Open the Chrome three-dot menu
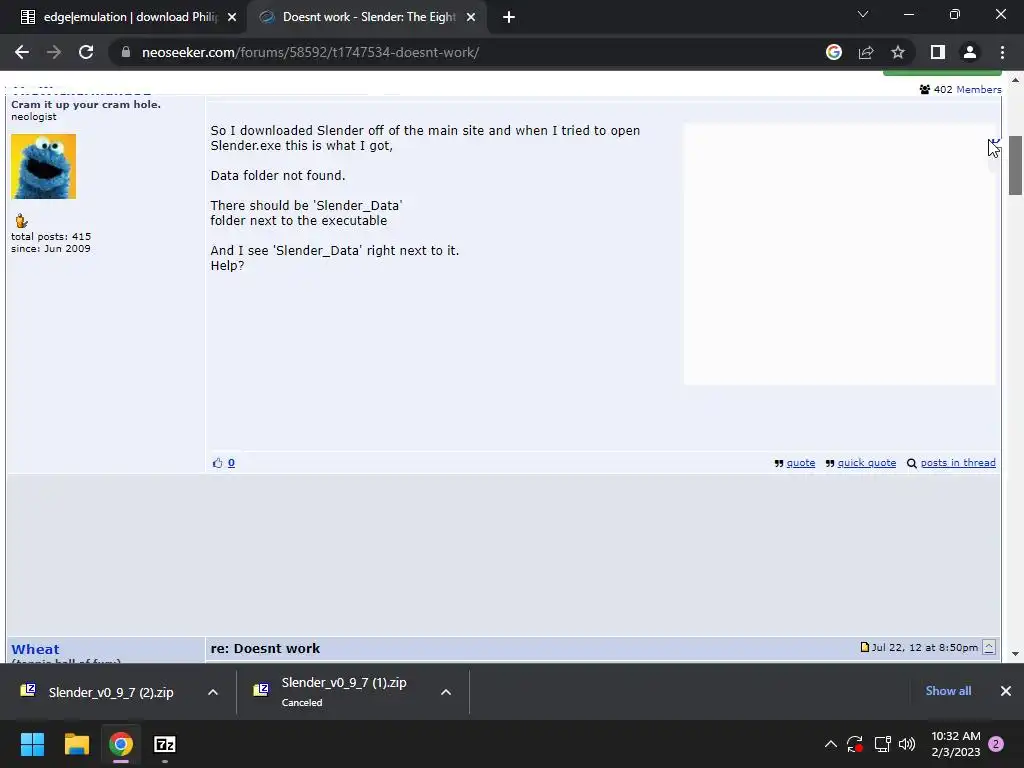Screen dimensions: 1024x768 (1002, 52)
